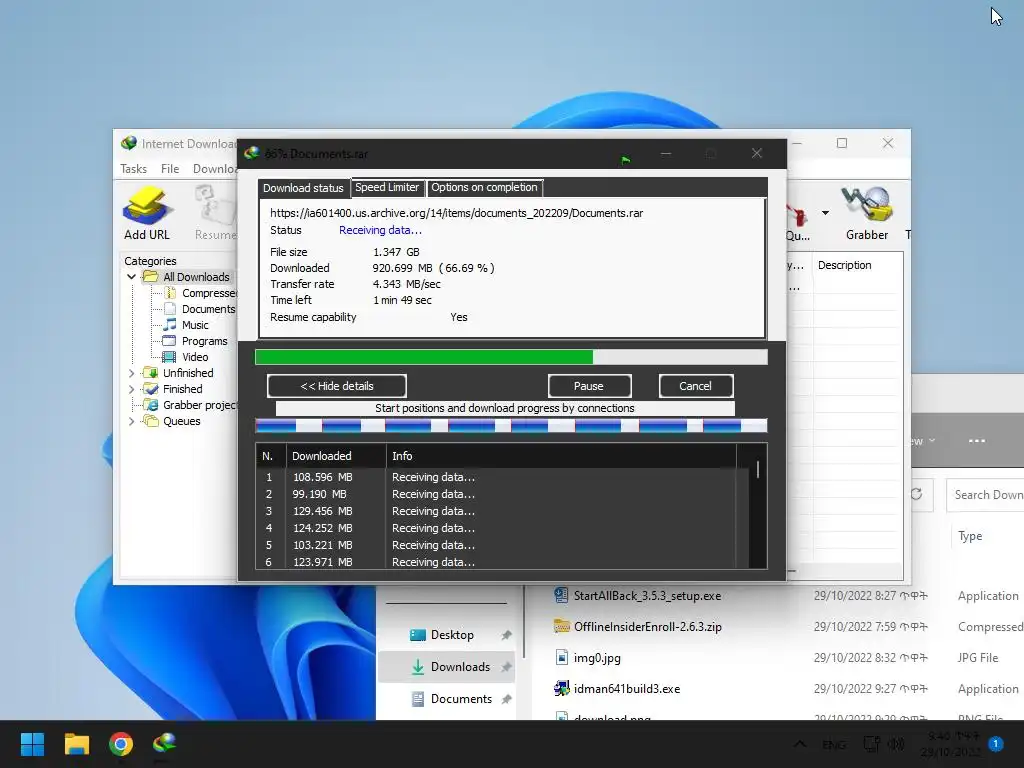Show hidden system tray icons
Screen dimensions: 1024x768
click(799, 744)
